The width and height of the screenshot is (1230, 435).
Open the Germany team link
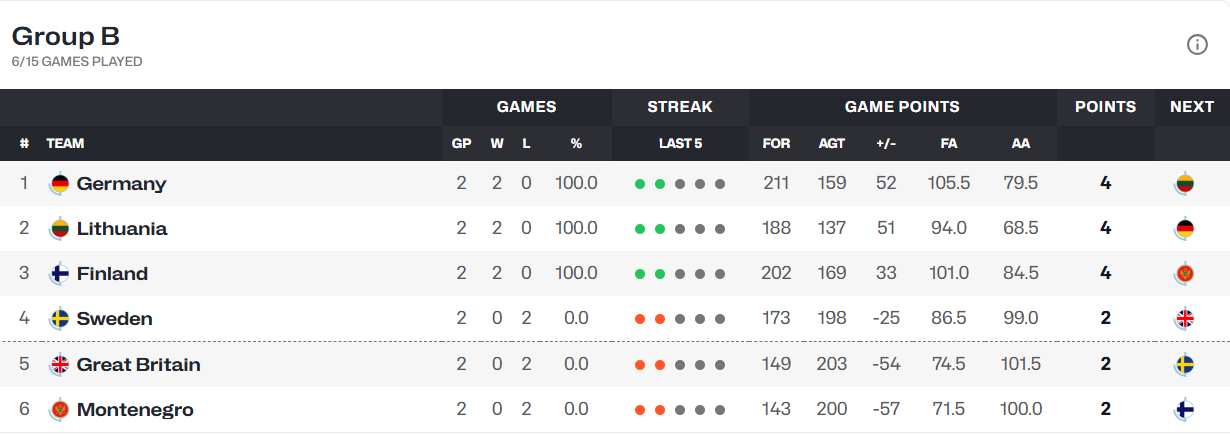click(x=121, y=184)
